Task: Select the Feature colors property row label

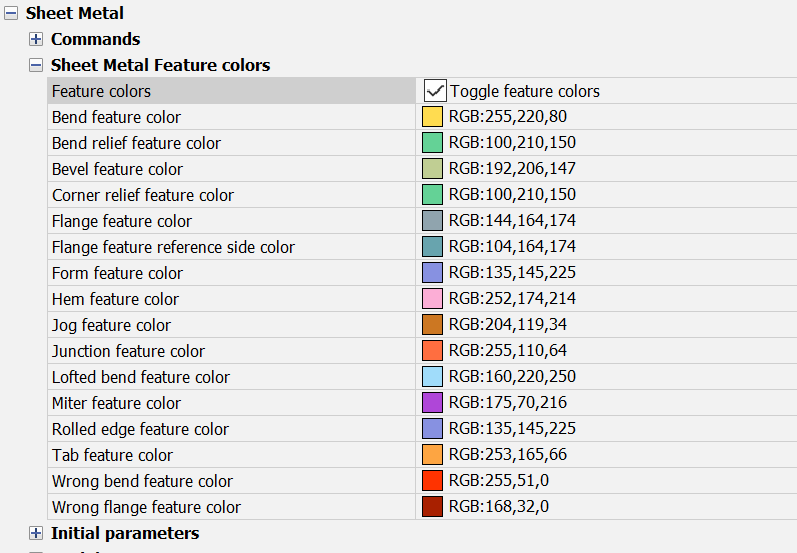Action: click(x=101, y=91)
